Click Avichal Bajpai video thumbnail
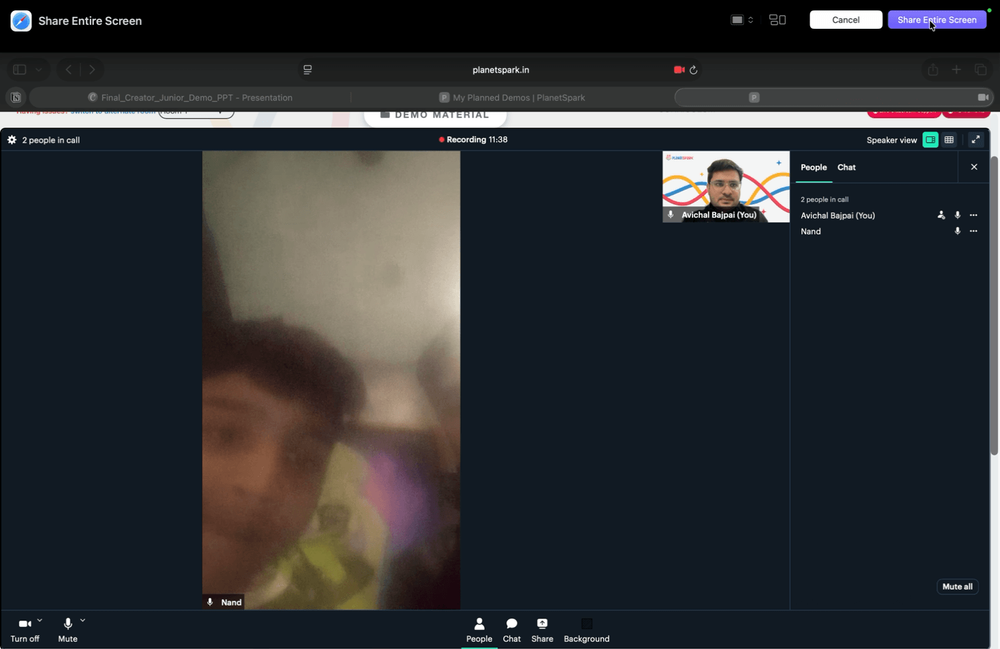This screenshot has height=649, width=1000. 726,187
